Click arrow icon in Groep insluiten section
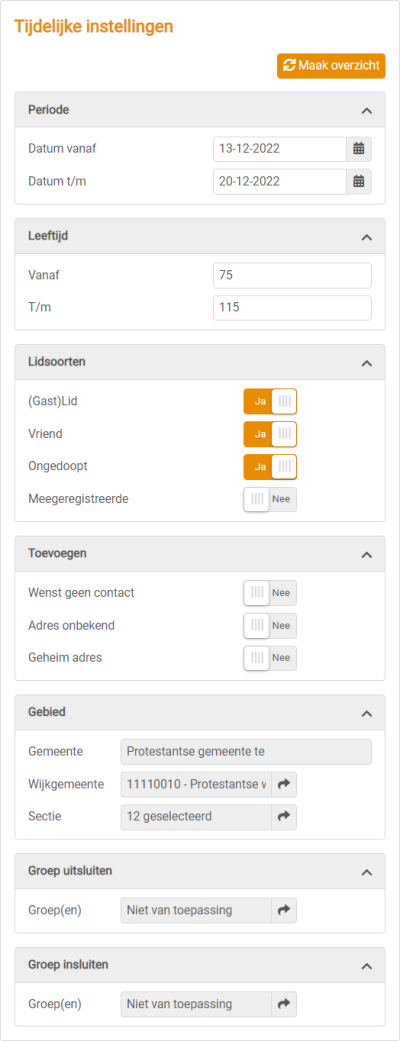Screen dimensions: 400x1041 pyautogui.click(x=284, y=1004)
